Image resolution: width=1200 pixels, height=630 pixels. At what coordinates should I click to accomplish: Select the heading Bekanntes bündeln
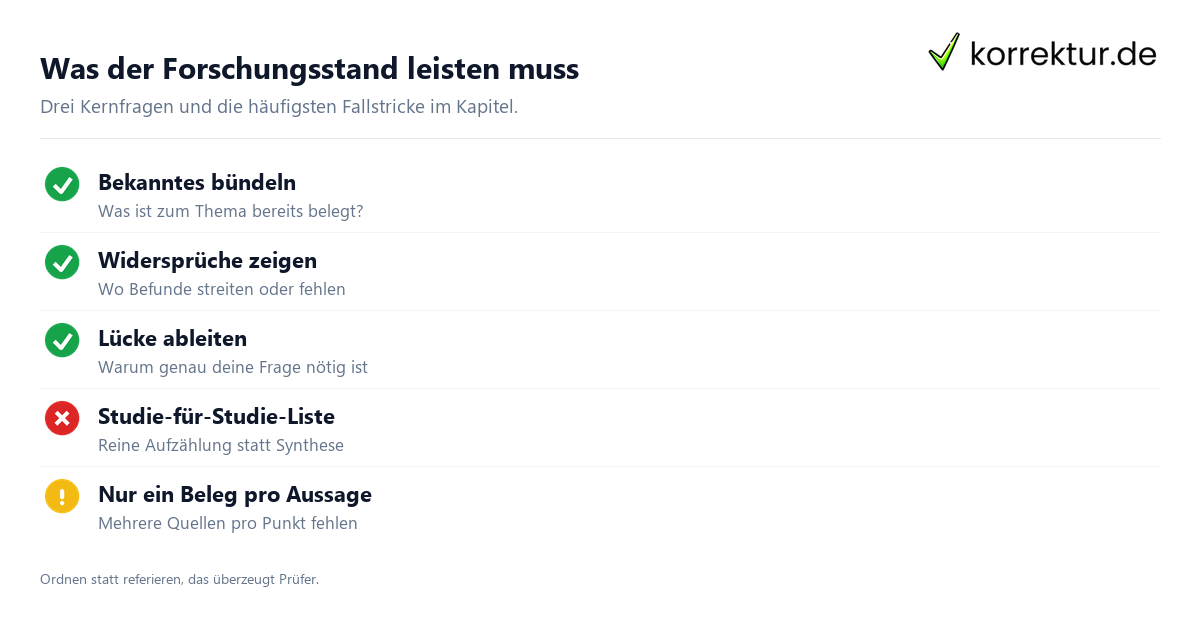tap(197, 183)
